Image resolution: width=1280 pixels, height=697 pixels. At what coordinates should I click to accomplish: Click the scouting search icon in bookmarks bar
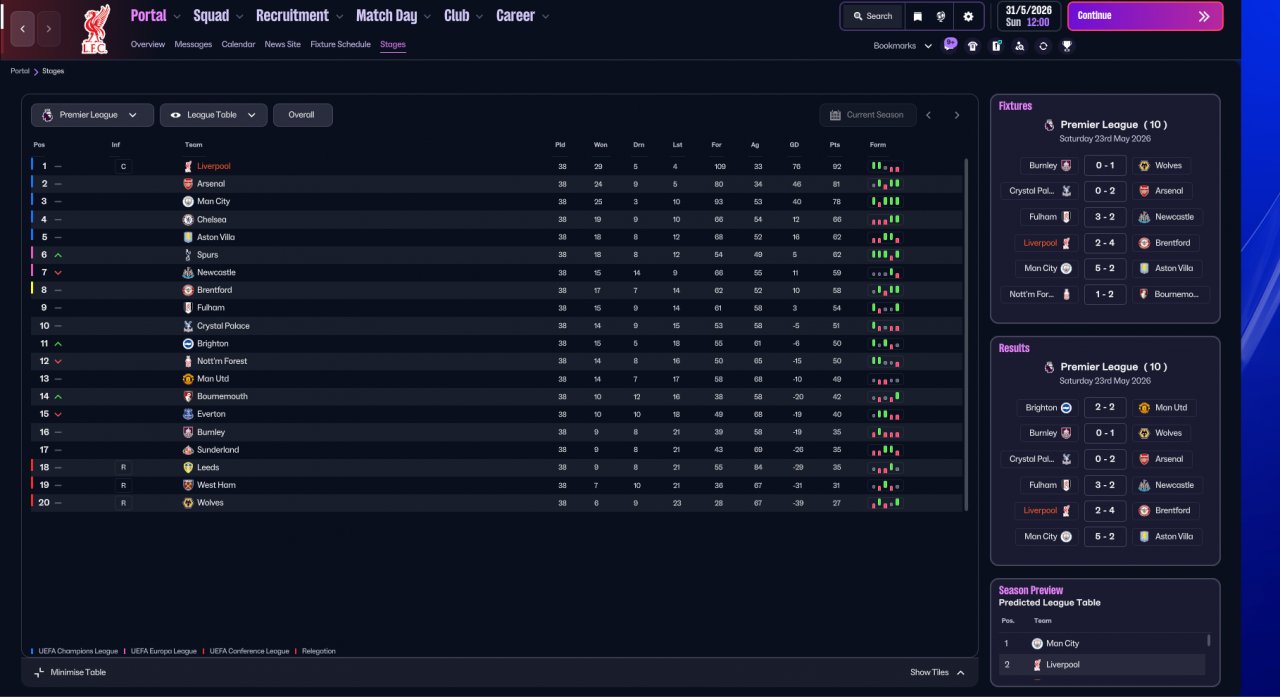coord(1019,46)
